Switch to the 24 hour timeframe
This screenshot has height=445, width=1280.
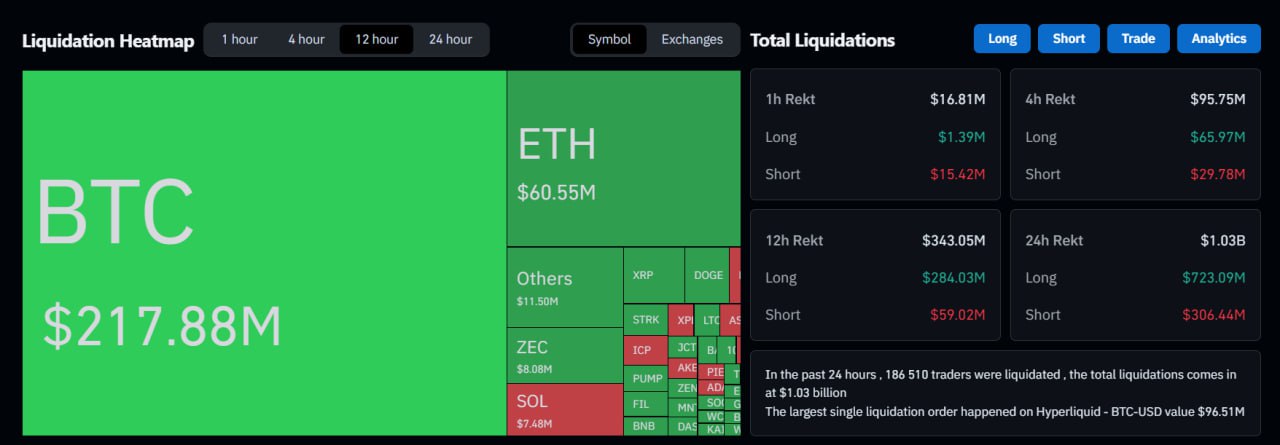[x=450, y=39]
